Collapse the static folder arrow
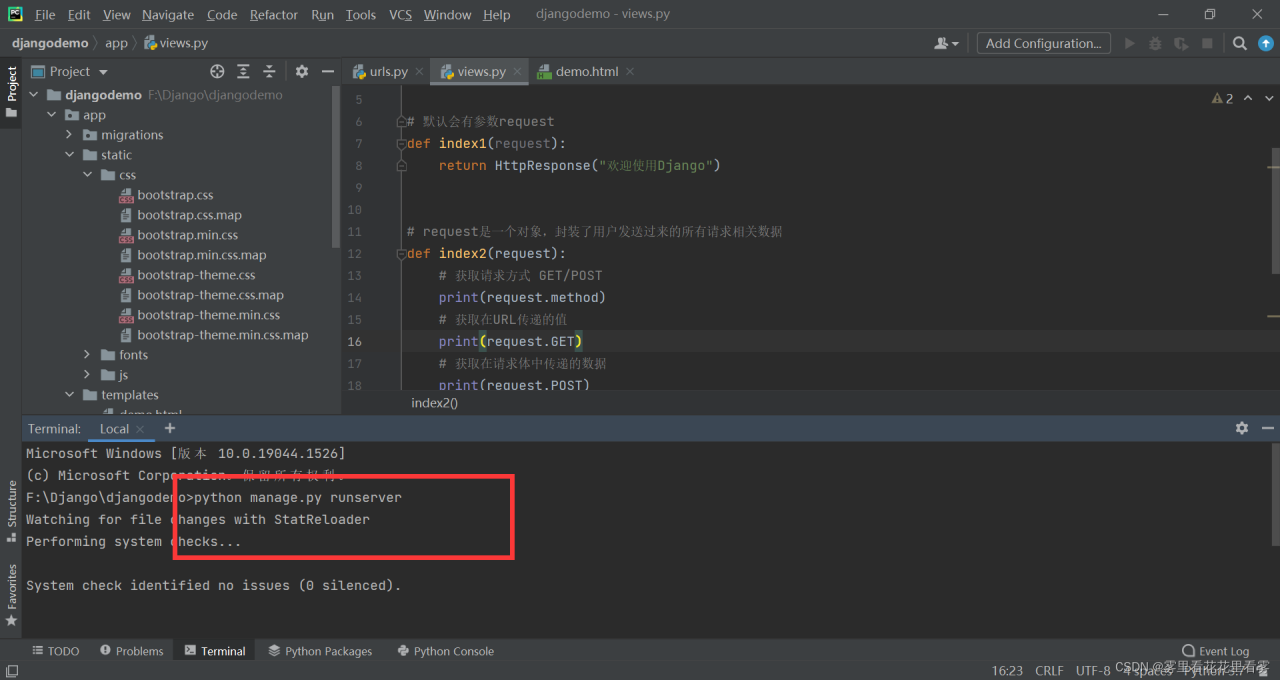This screenshot has width=1280, height=680. 69,155
